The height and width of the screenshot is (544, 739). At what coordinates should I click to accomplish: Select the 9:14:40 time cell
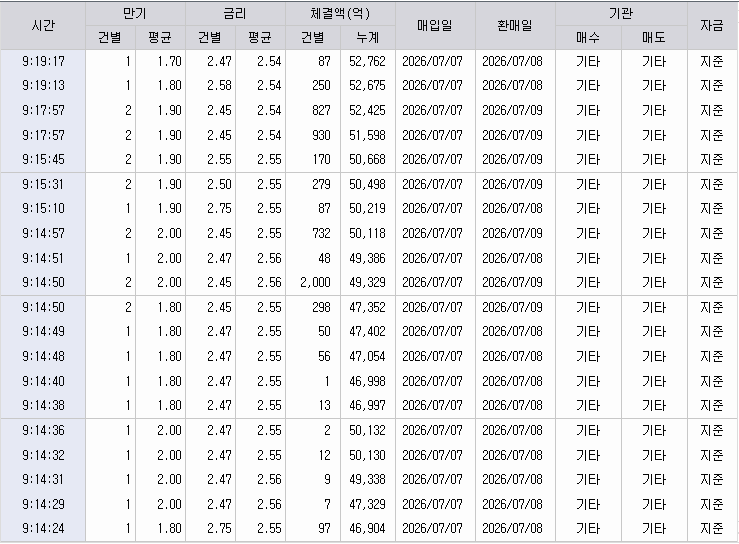pos(43,381)
